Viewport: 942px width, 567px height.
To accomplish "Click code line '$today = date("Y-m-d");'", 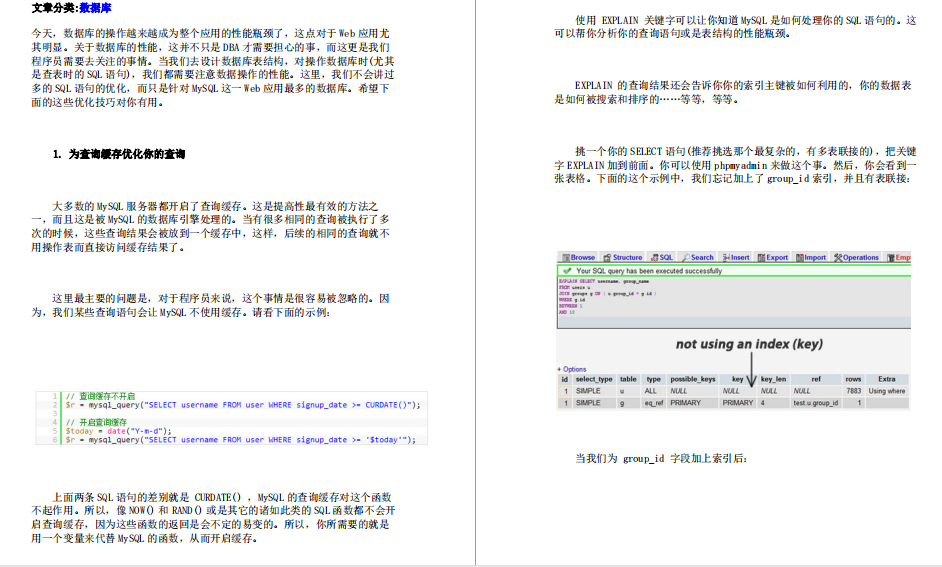I will (x=118, y=431).
